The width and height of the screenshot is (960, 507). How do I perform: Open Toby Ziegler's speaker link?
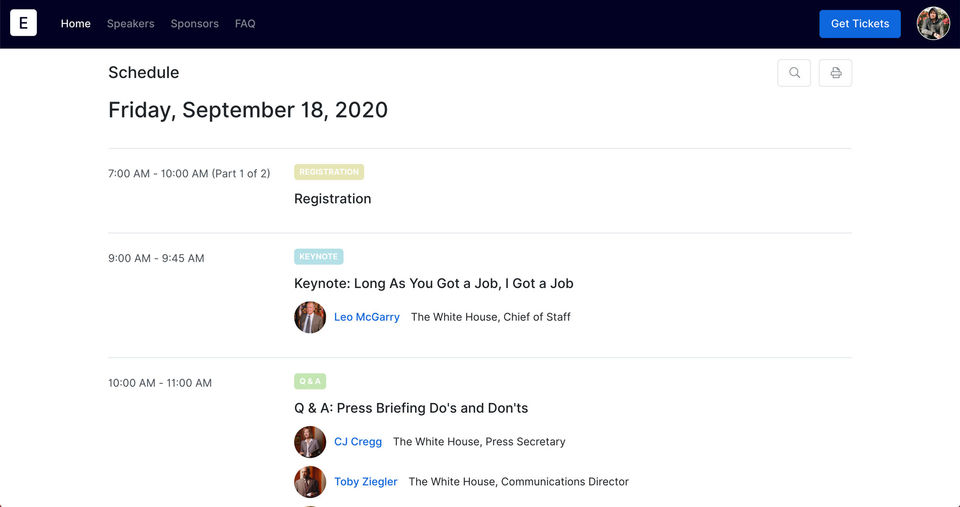coord(366,482)
